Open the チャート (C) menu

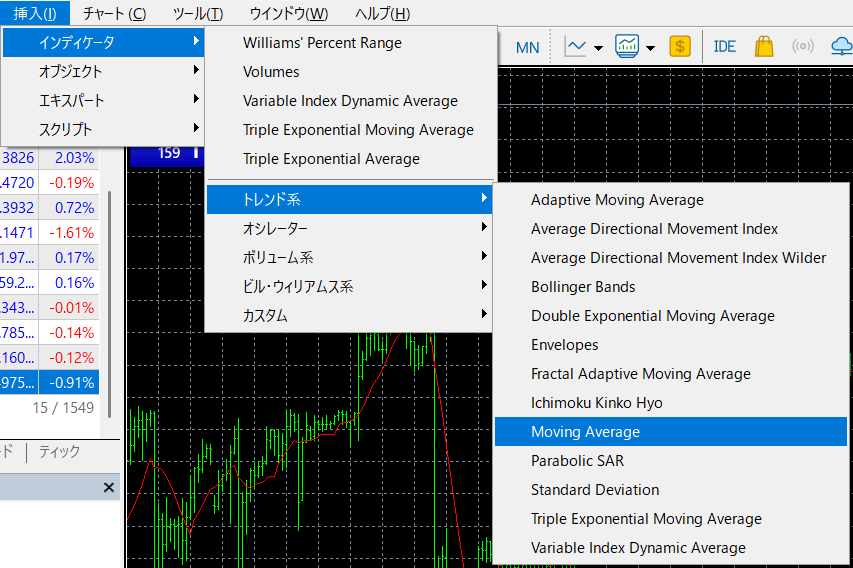click(x=114, y=14)
